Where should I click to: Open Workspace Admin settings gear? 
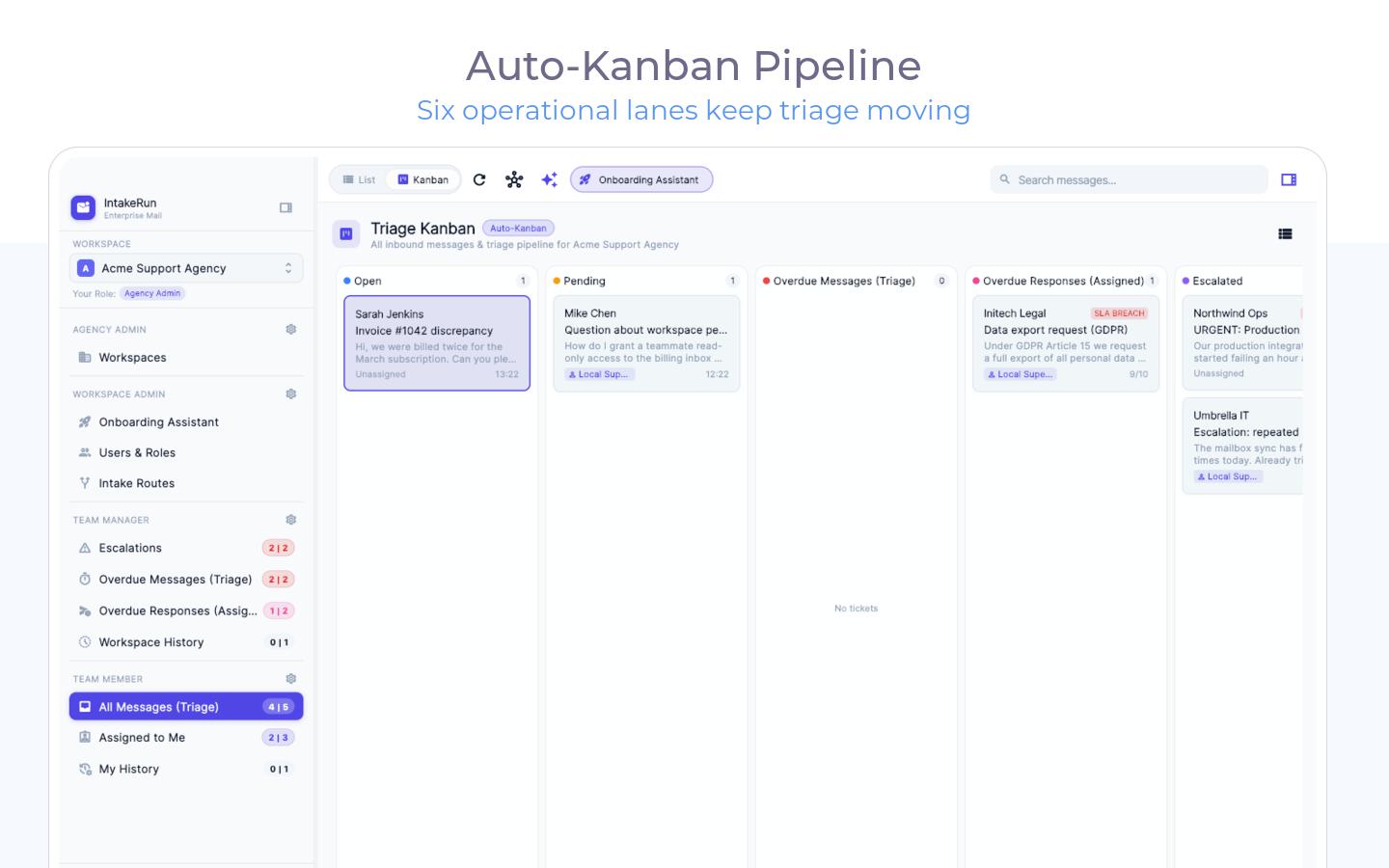coord(291,393)
